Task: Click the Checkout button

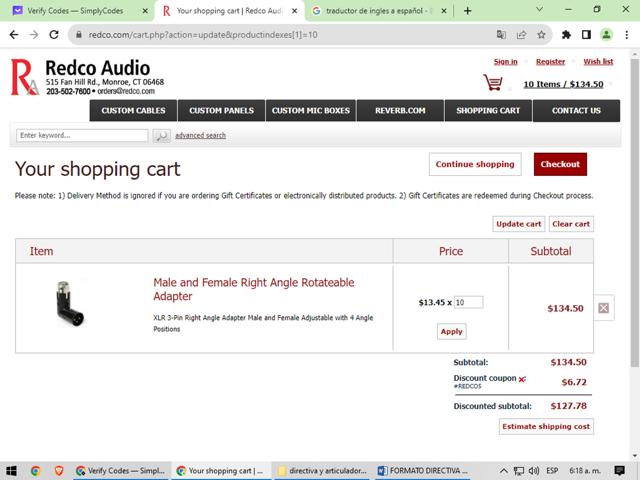Action: pyautogui.click(x=560, y=164)
